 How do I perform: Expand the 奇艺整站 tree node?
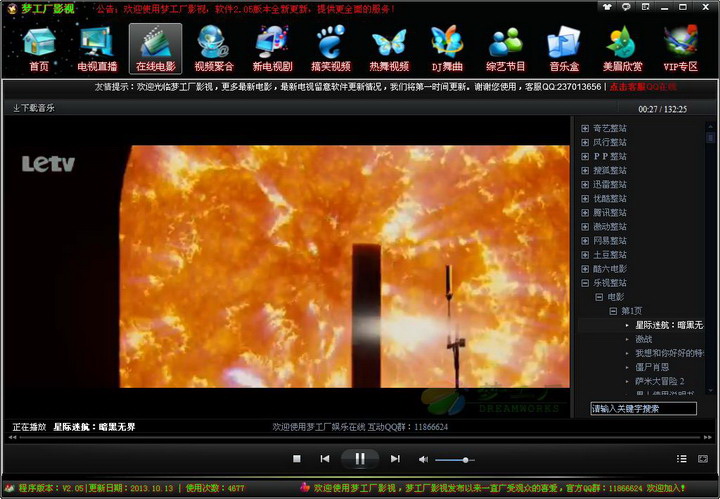coord(585,129)
